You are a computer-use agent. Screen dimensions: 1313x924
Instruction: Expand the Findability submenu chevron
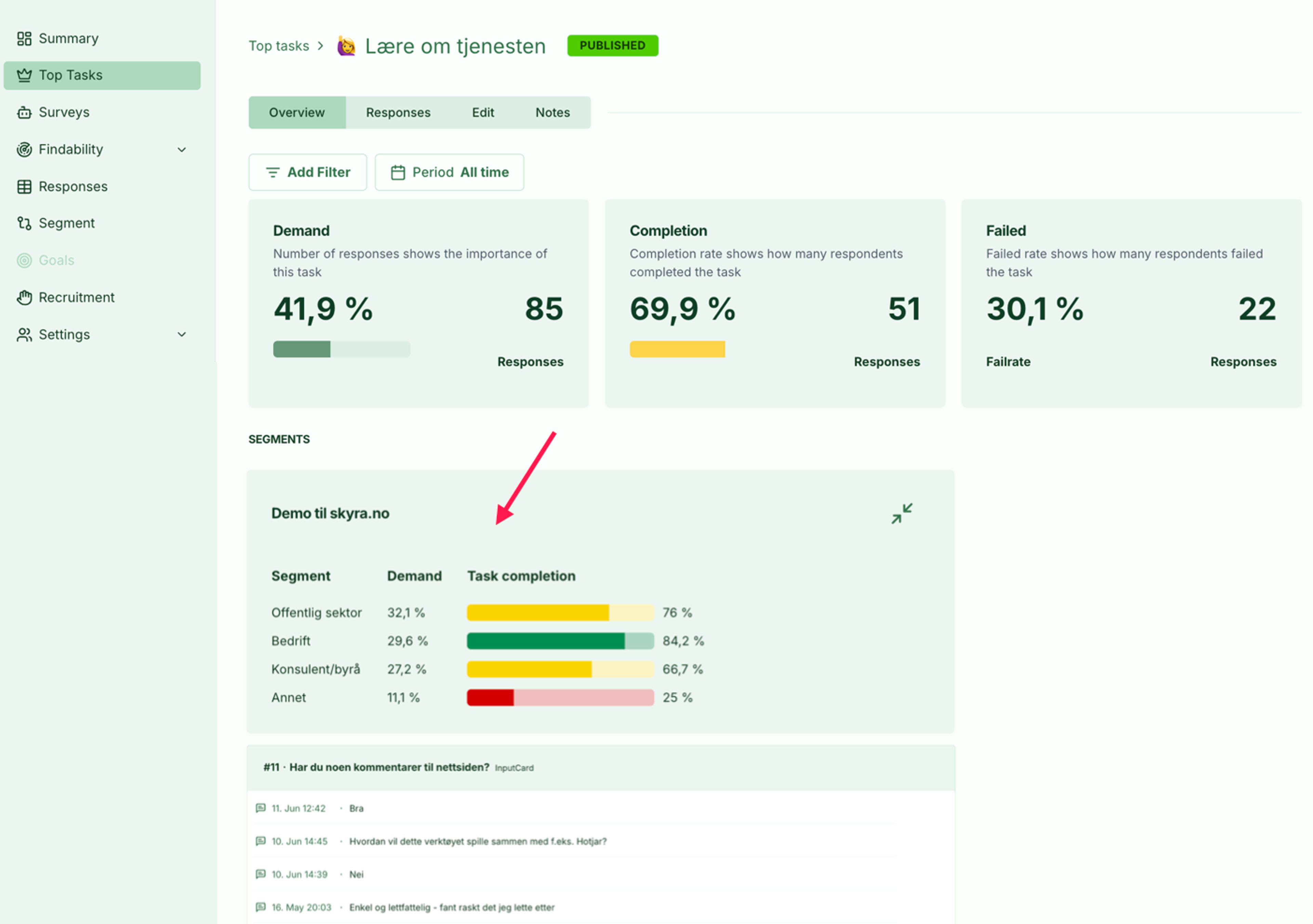pyautogui.click(x=182, y=150)
